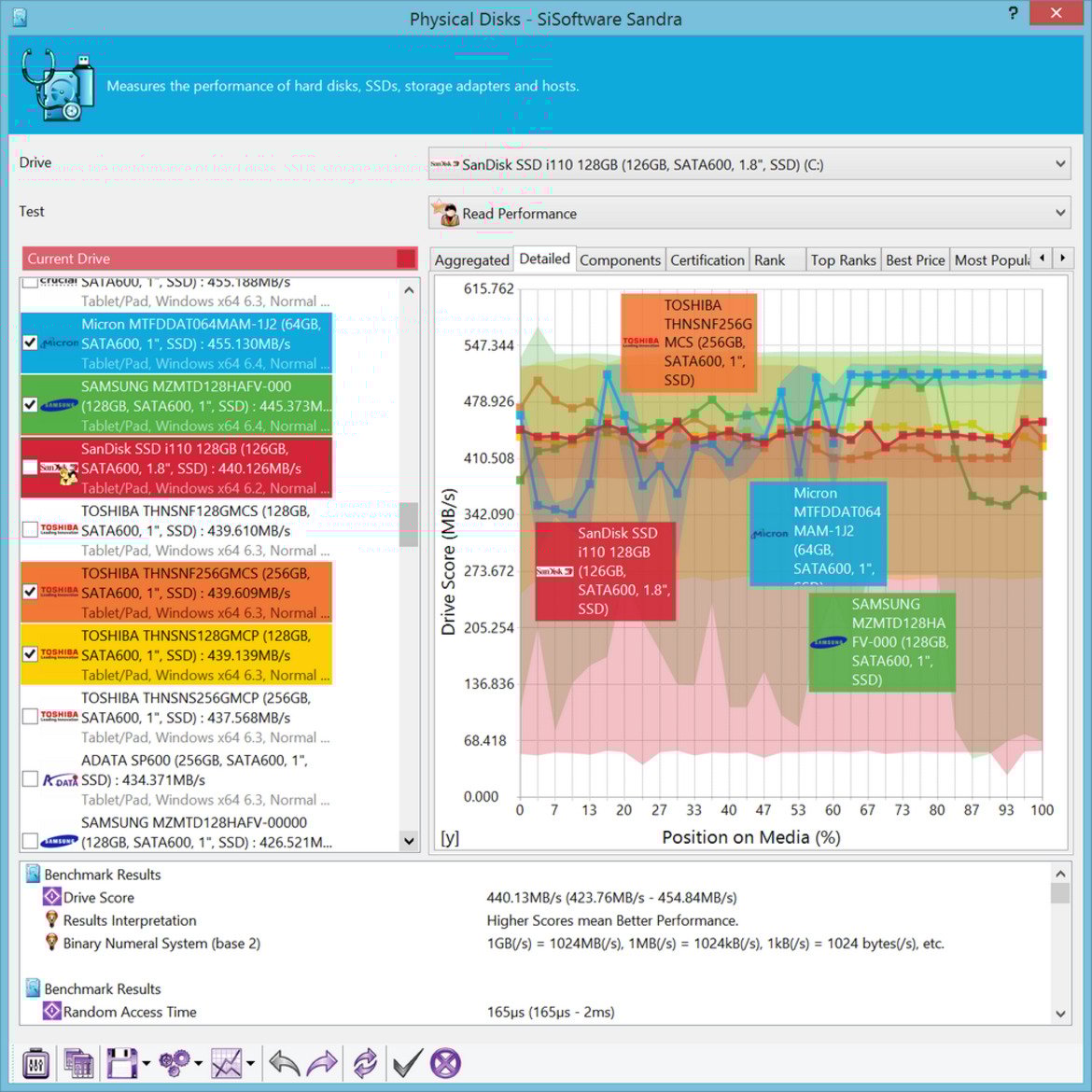Check the SAMSUNG MZMTD128HAFV-00000 426.521MB/s drive

(30, 841)
